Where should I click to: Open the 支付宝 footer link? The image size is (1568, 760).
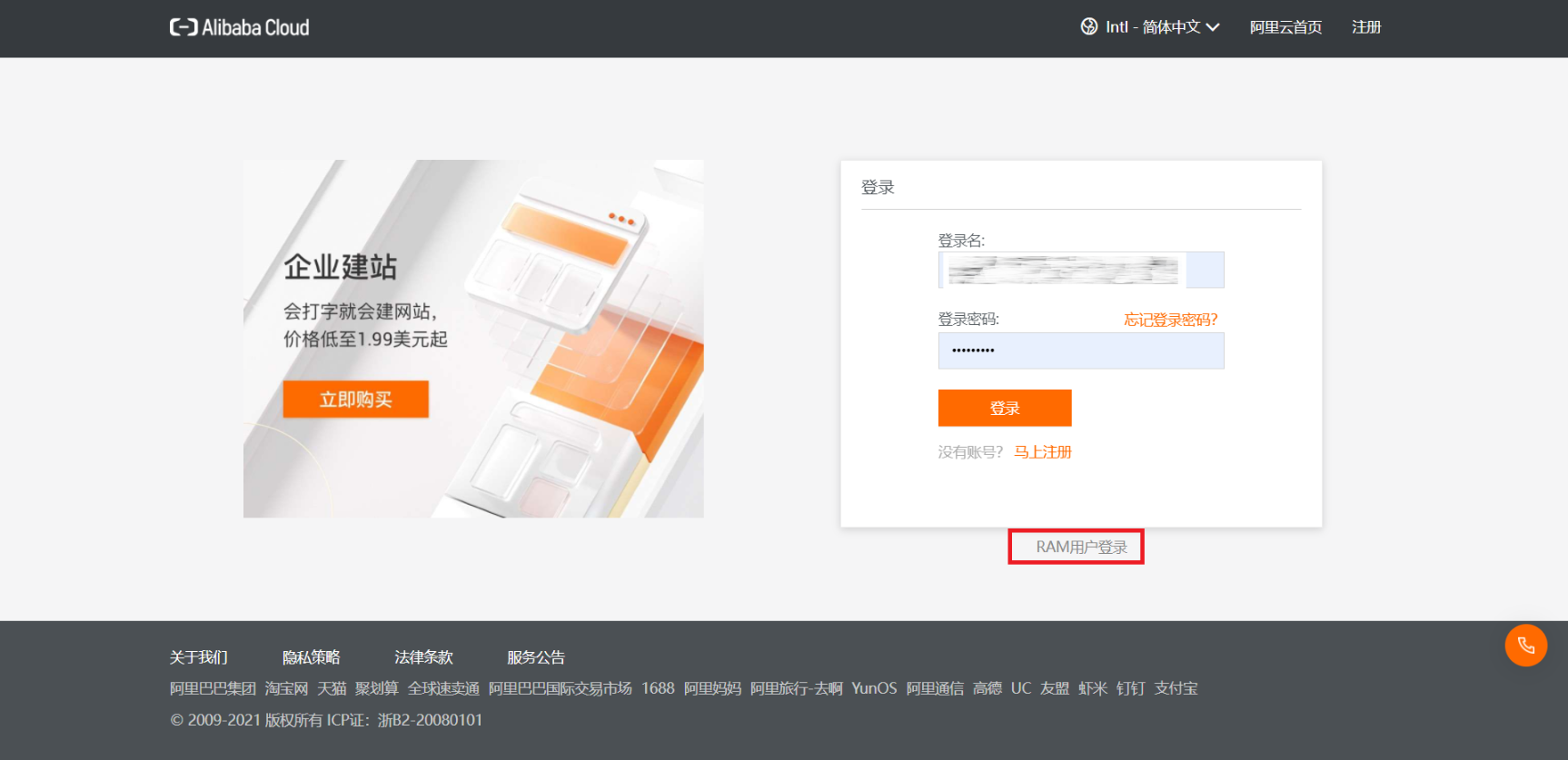point(1176,688)
